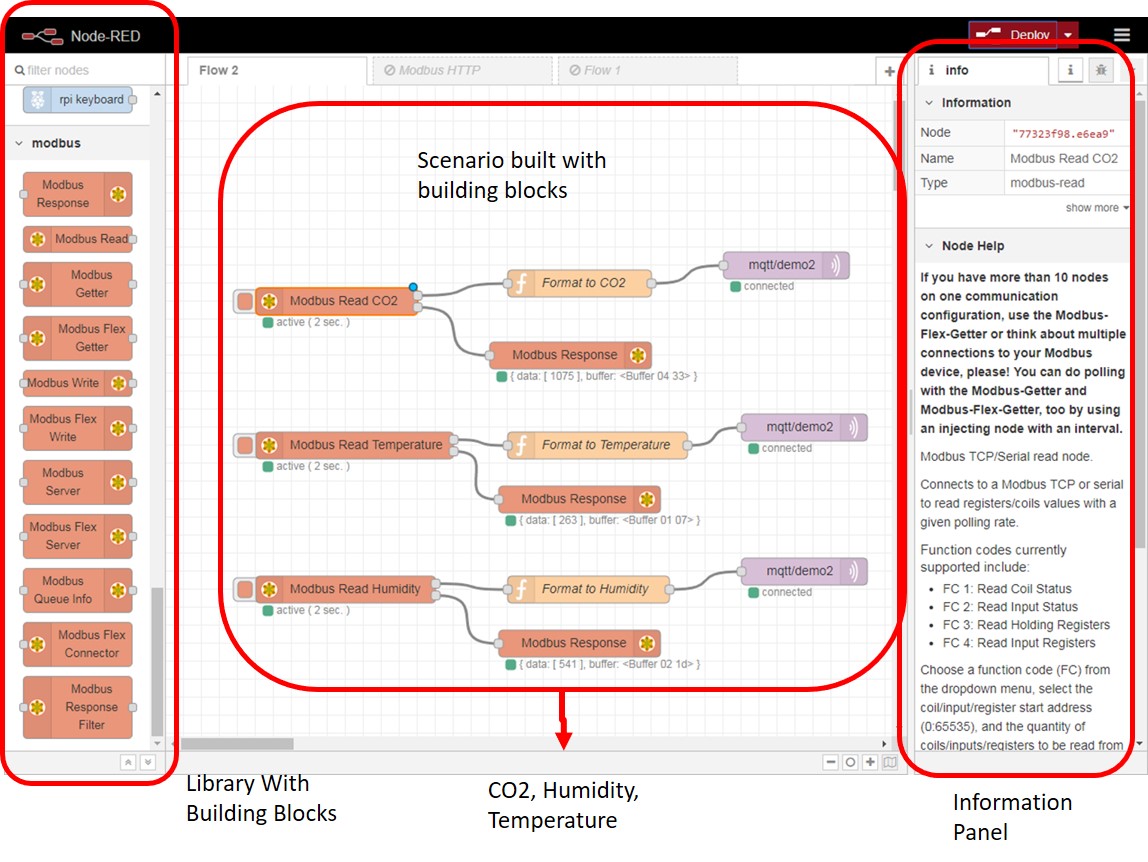
Task: Click the Name value Modbus Read CO2
Action: pos(1064,158)
